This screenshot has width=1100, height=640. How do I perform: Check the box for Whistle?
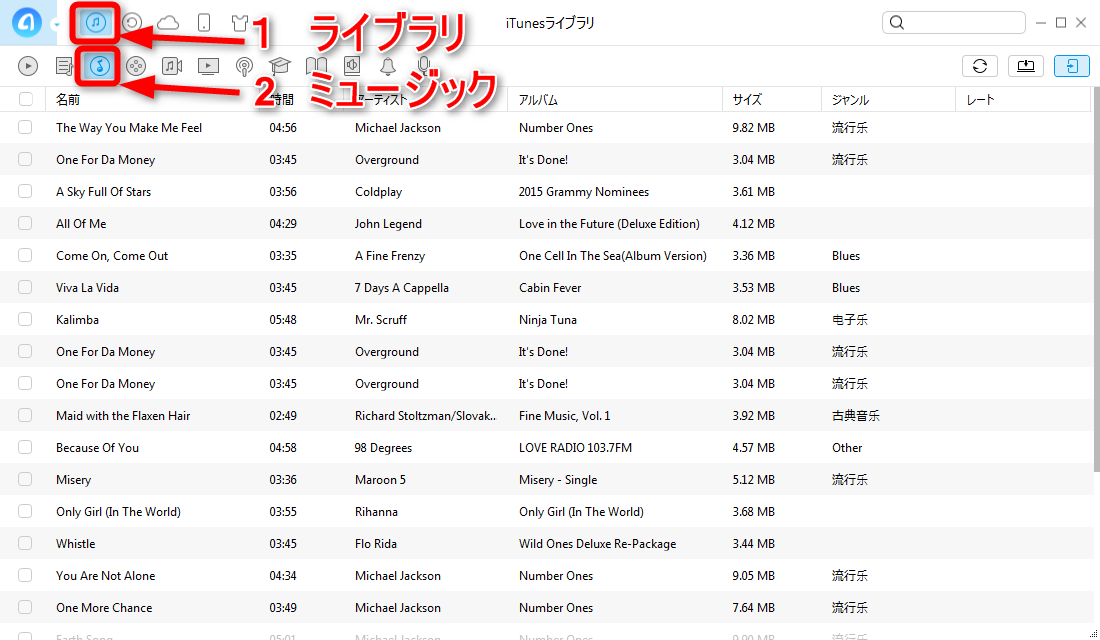[25, 543]
